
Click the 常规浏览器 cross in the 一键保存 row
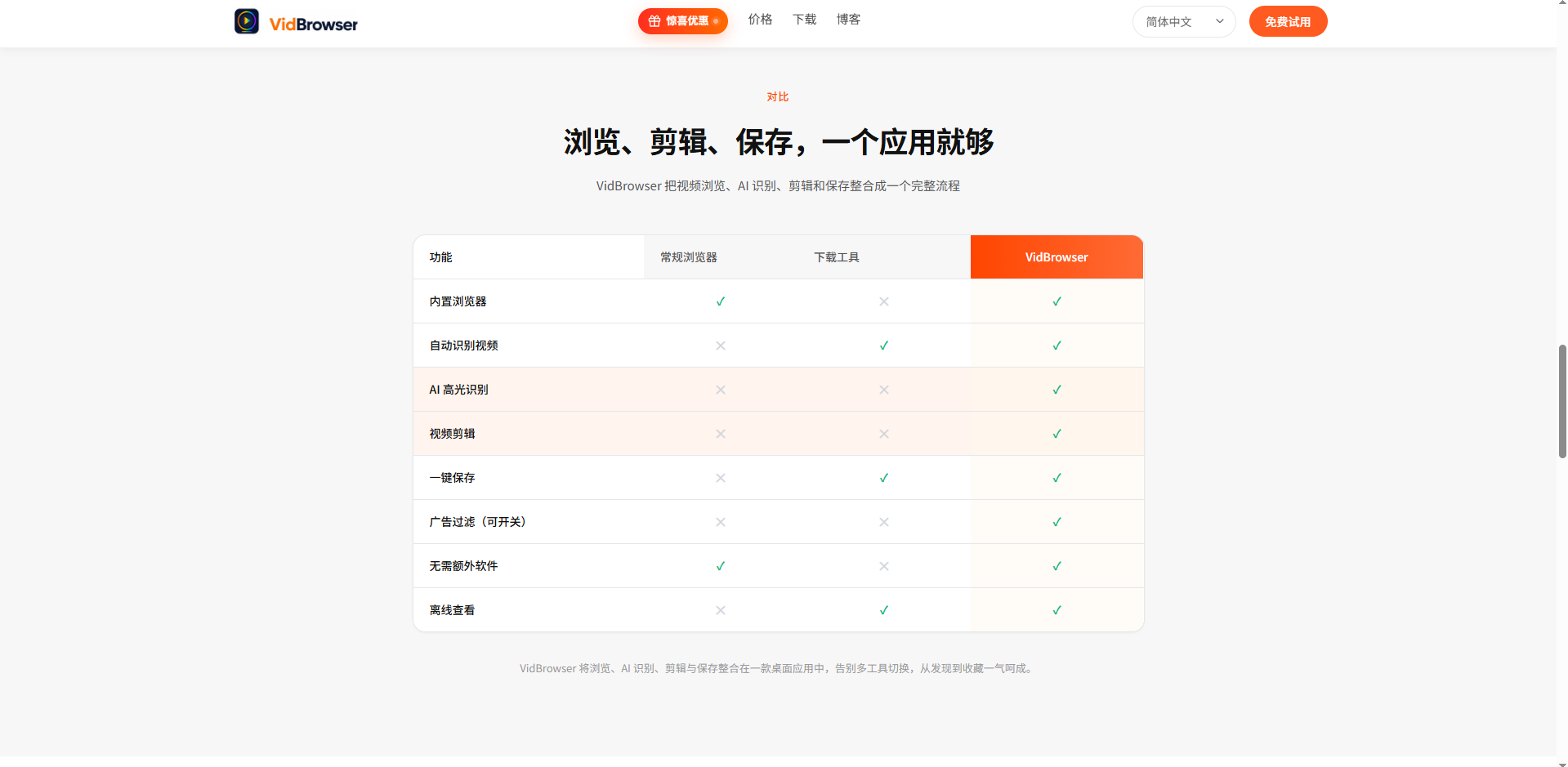[x=721, y=478]
